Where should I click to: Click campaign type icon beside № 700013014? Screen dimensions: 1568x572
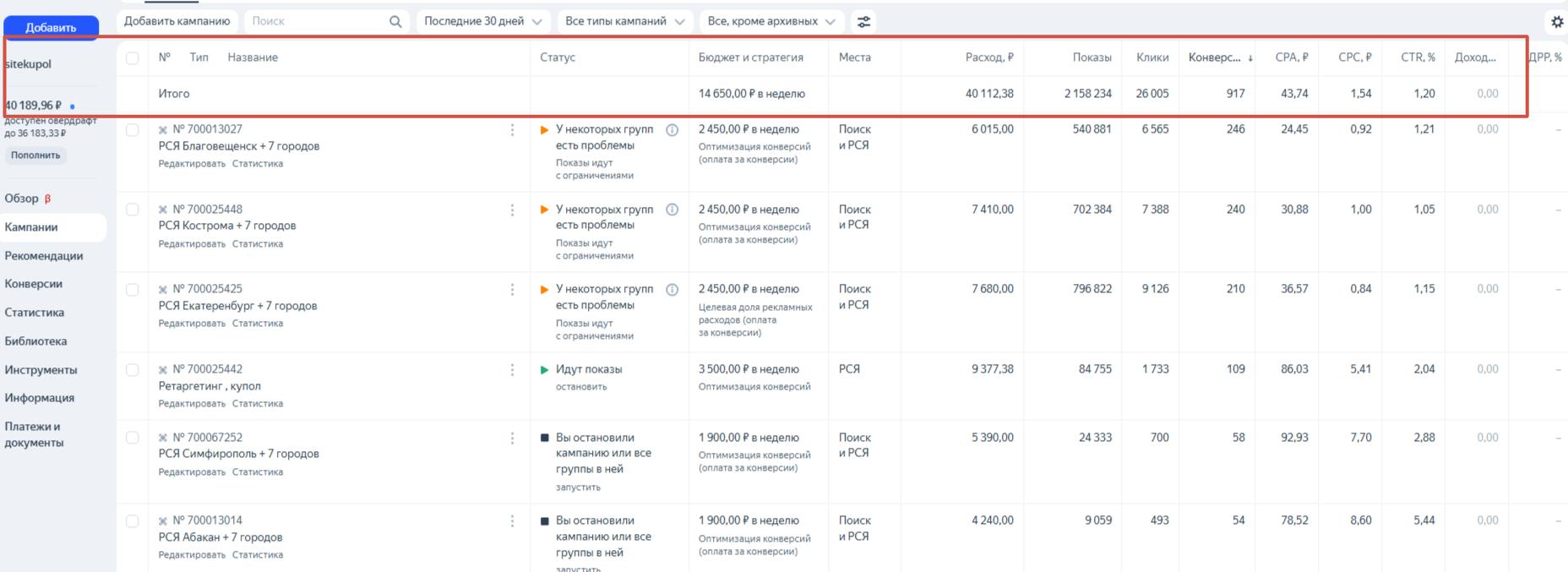coord(163,521)
